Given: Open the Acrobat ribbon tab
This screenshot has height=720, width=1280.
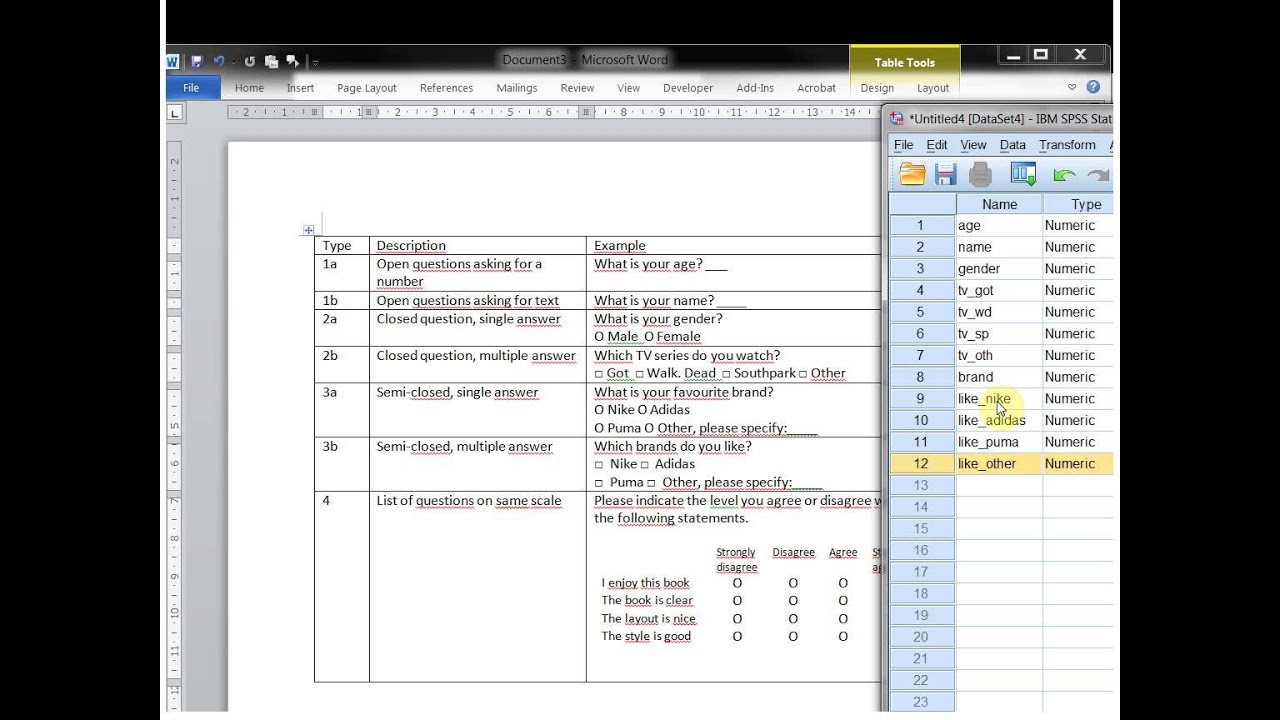Looking at the screenshot, I should 816,88.
